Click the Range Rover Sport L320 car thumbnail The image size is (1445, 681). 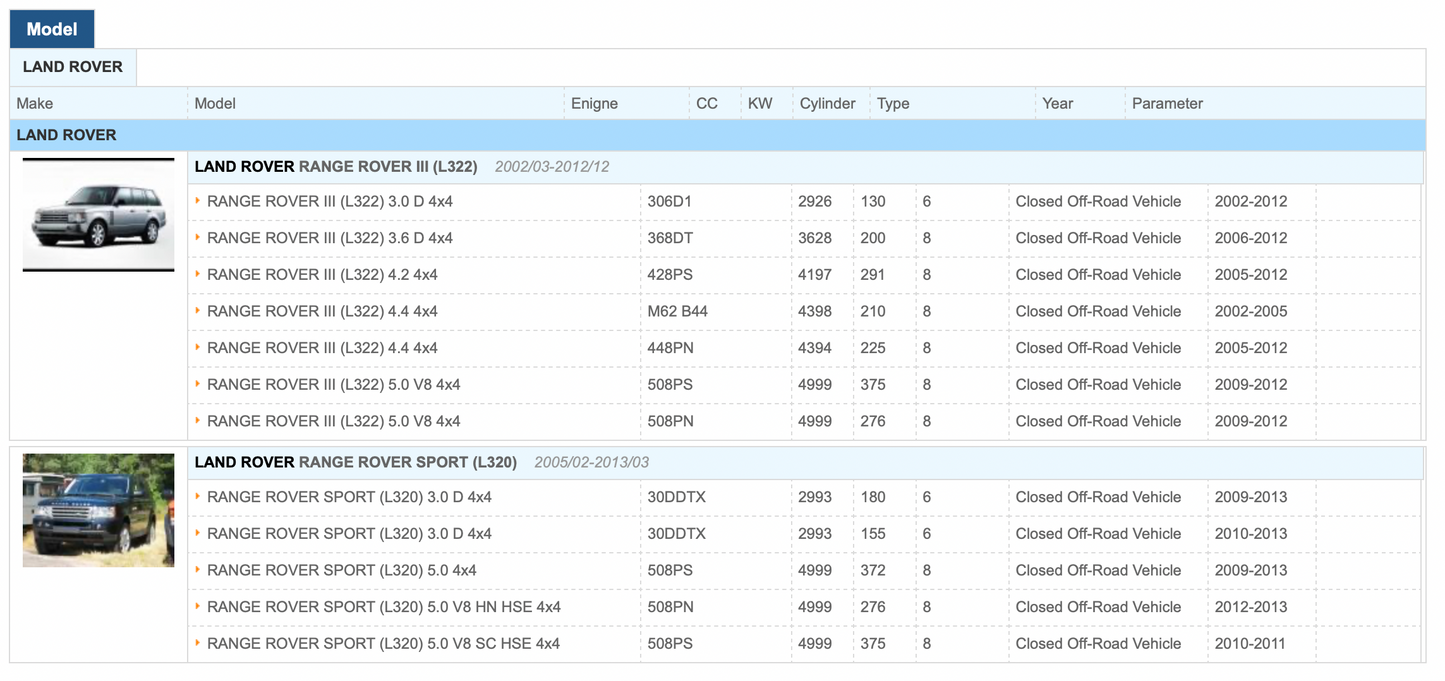coord(98,510)
